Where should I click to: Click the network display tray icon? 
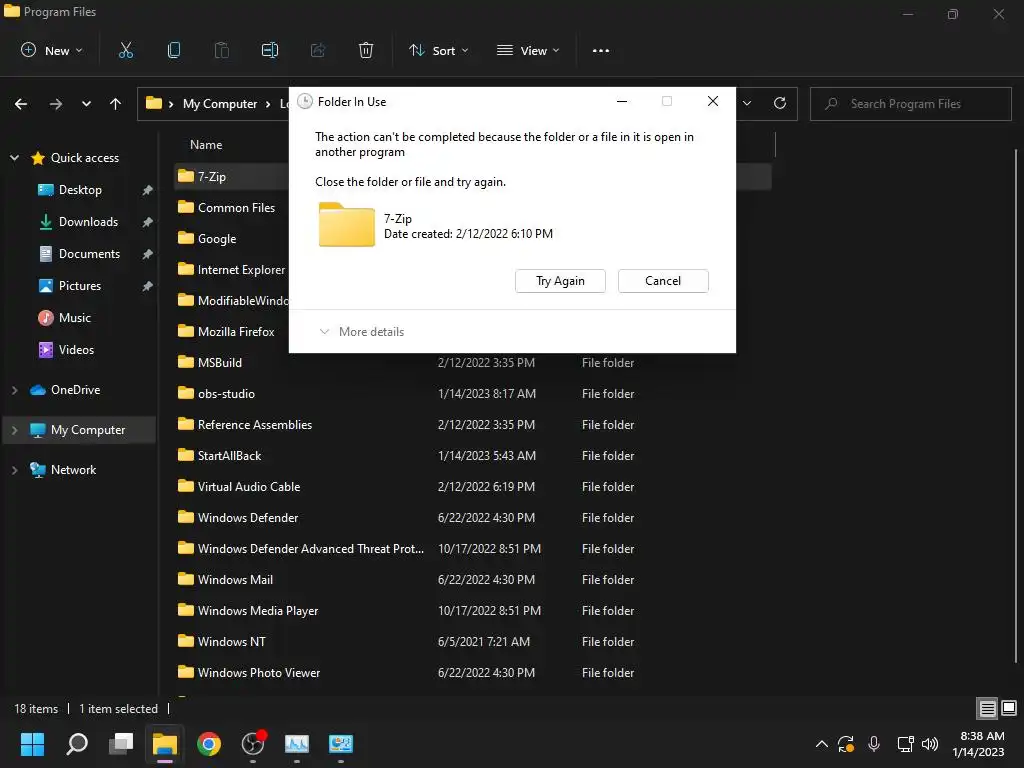(x=905, y=743)
